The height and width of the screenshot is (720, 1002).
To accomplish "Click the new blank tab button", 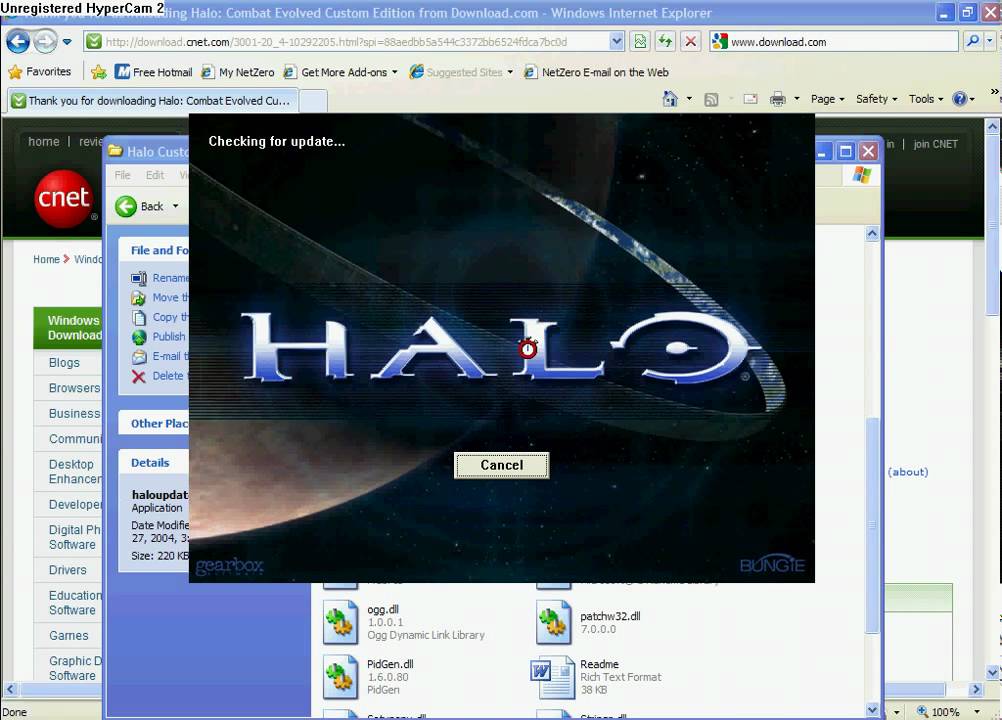I will pos(313,101).
